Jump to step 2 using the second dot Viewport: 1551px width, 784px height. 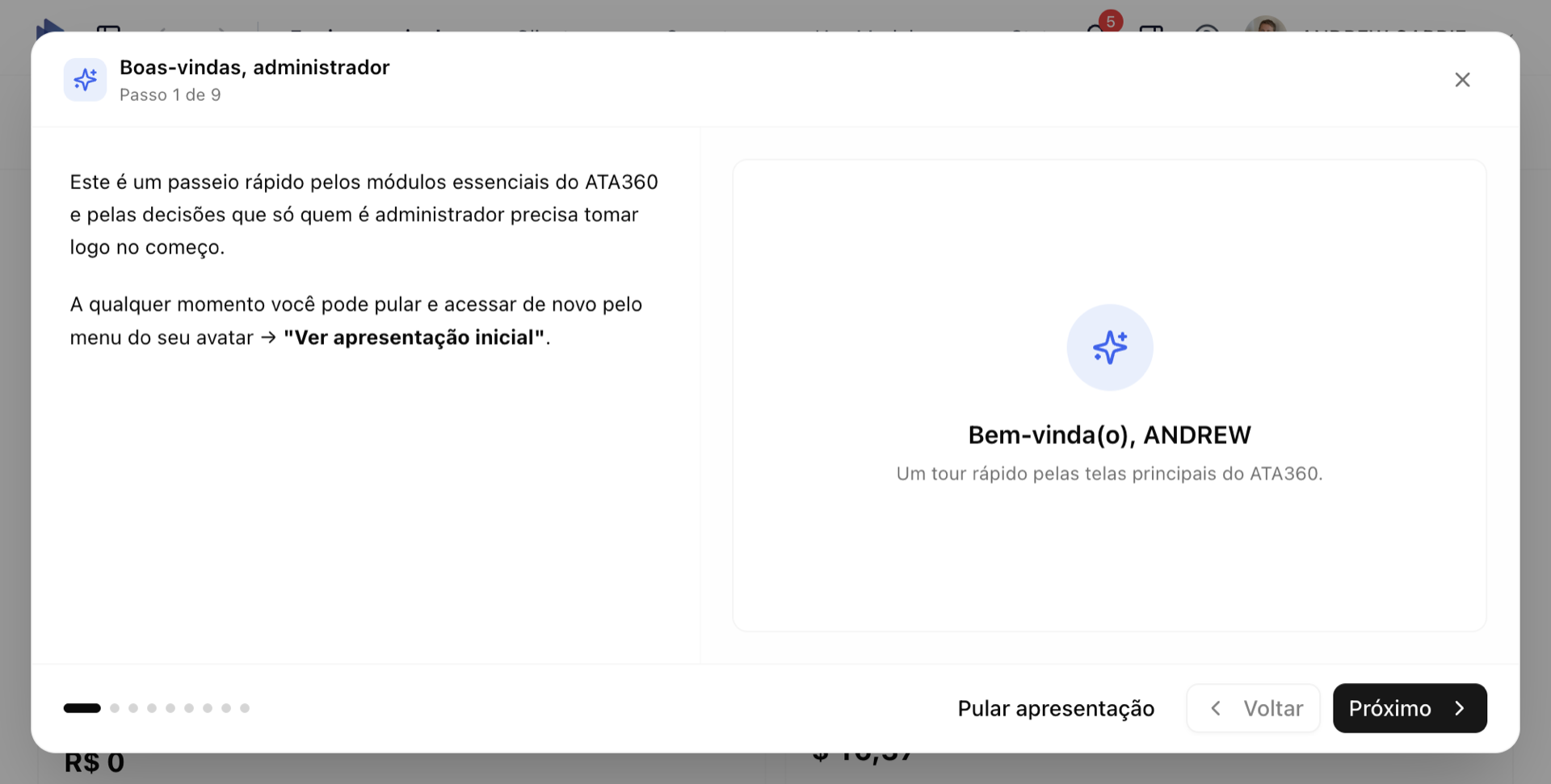115,708
